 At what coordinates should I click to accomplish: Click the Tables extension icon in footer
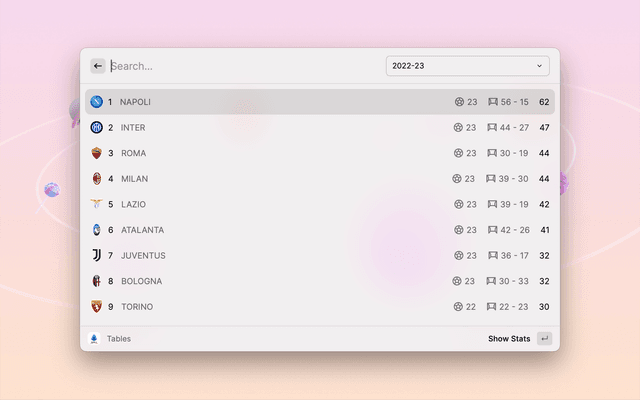[94, 339]
